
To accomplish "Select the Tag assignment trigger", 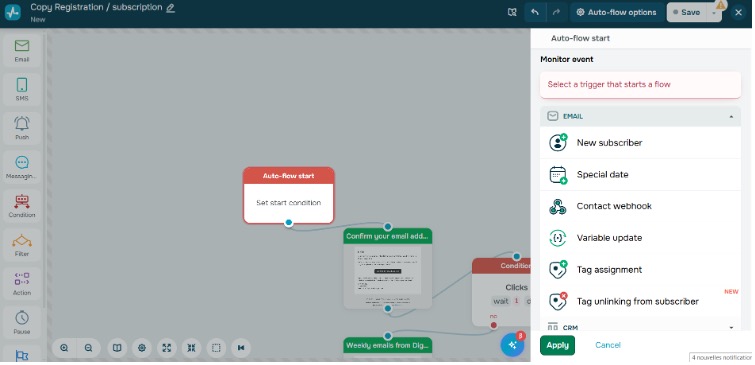I will click(x=640, y=270).
